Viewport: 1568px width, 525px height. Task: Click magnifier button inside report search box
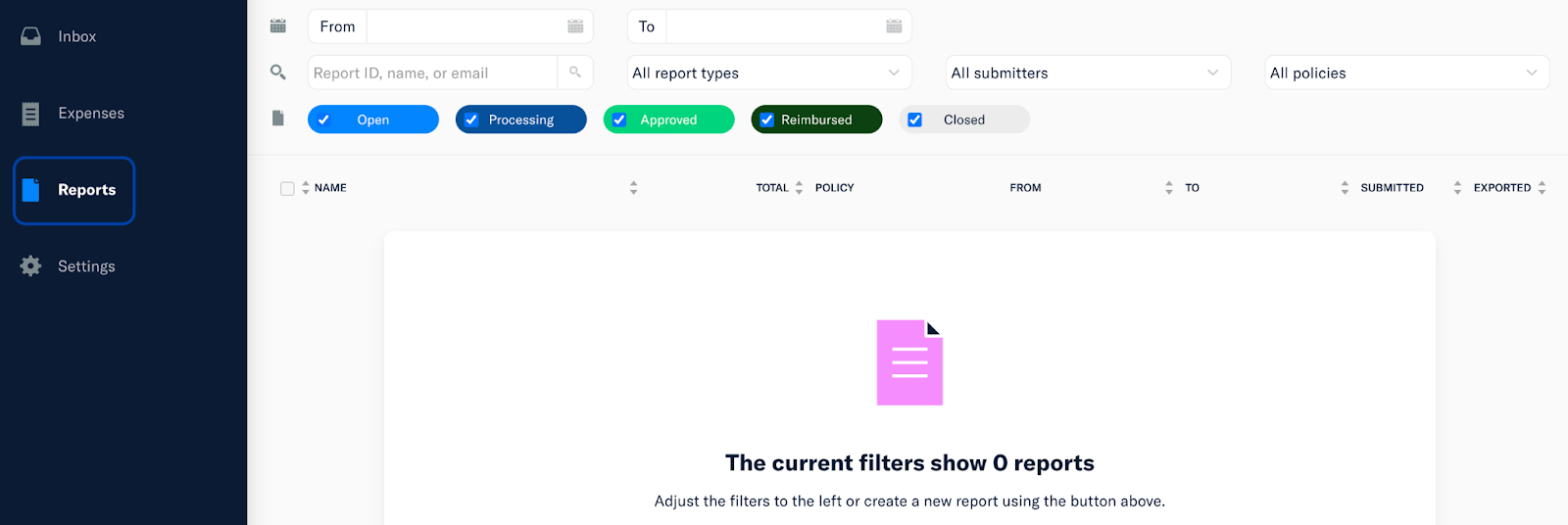[x=575, y=72]
